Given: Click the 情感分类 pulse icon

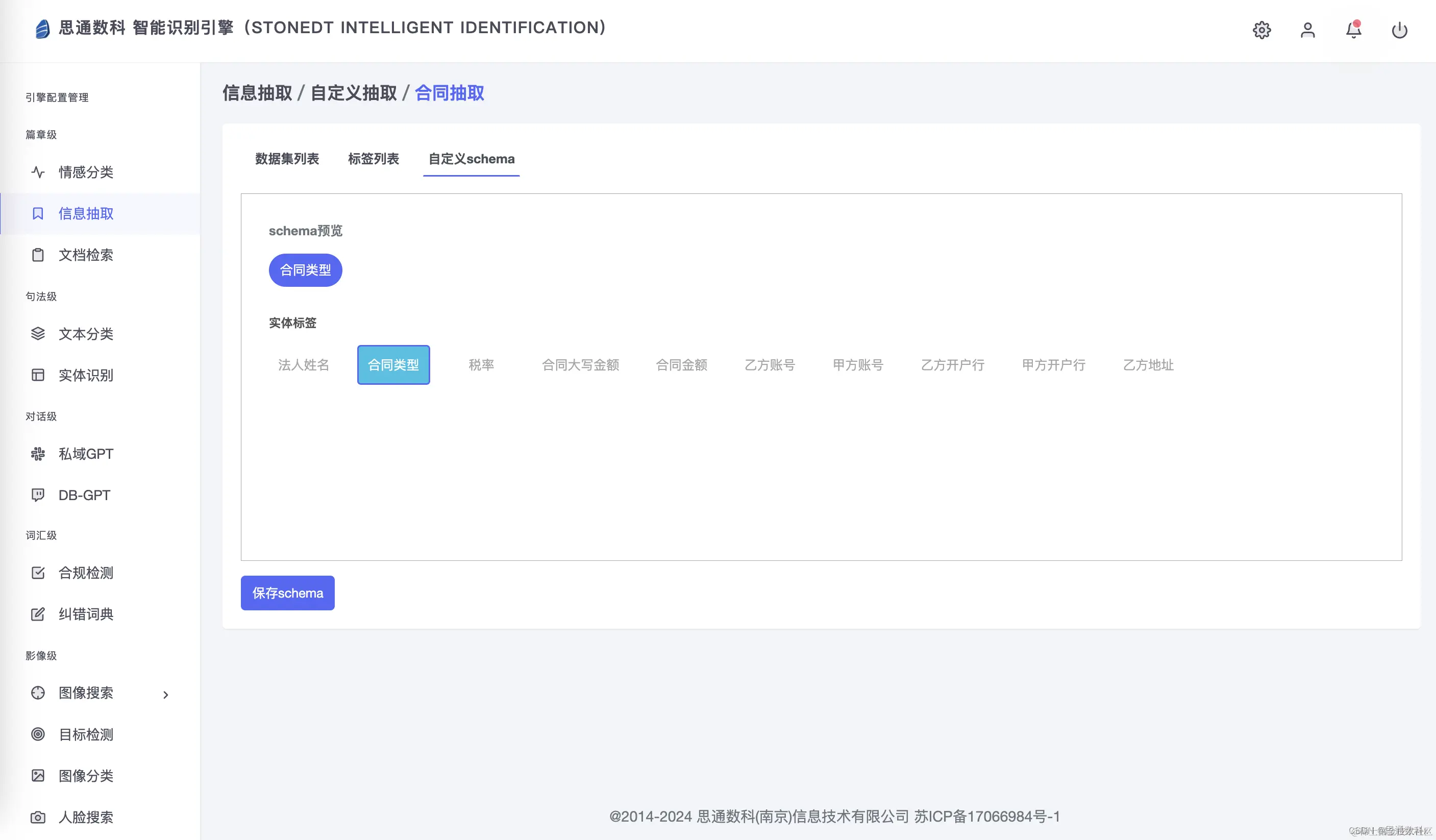Looking at the screenshot, I should pos(38,172).
